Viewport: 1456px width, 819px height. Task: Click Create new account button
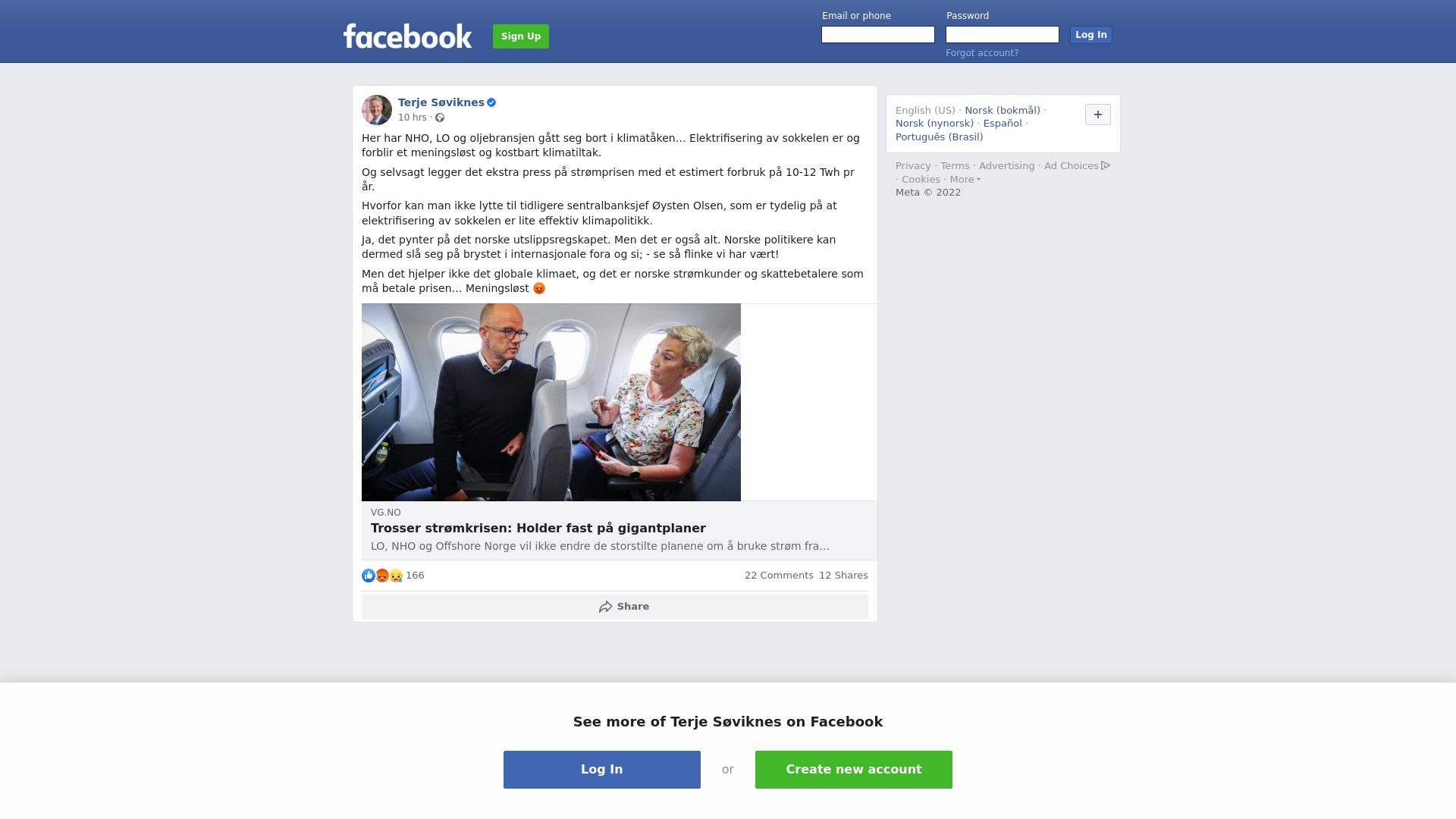coord(854,770)
